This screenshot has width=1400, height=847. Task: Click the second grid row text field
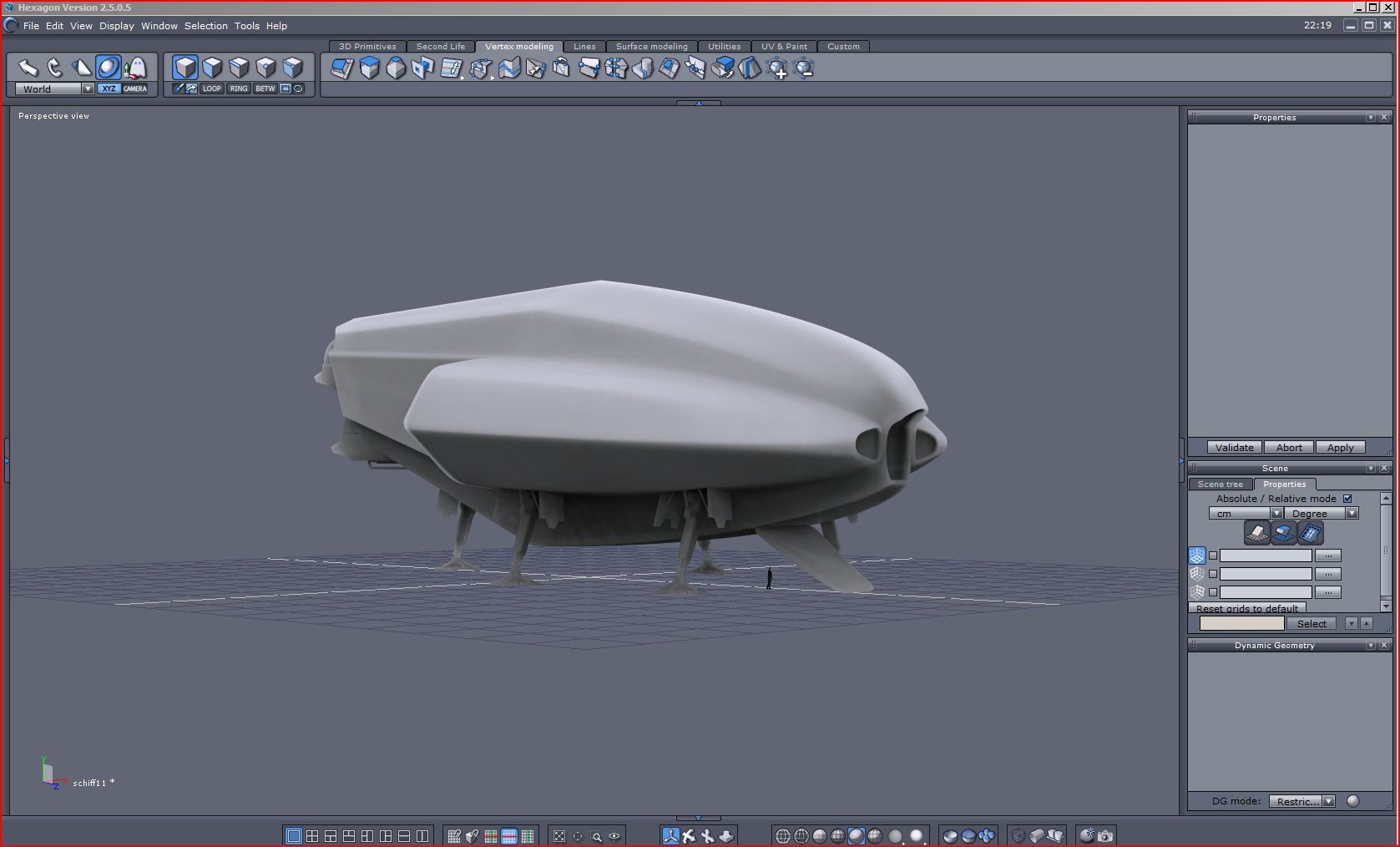pos(1266,574)
